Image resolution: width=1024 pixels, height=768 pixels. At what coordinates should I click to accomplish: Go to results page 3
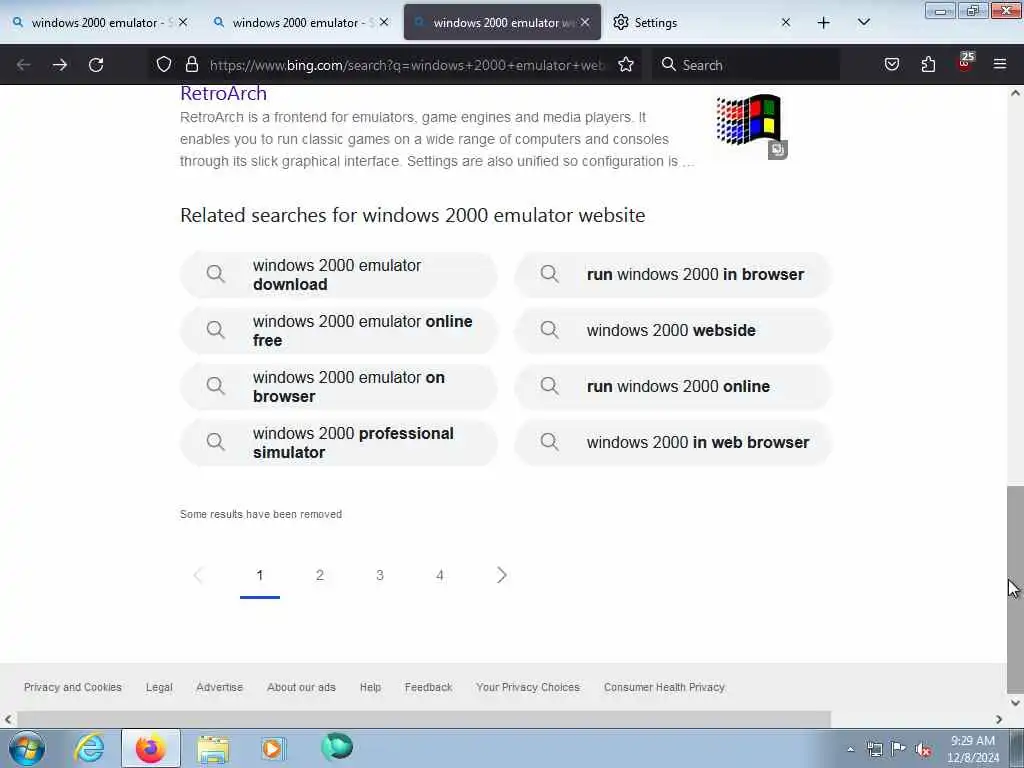[379, 575]
